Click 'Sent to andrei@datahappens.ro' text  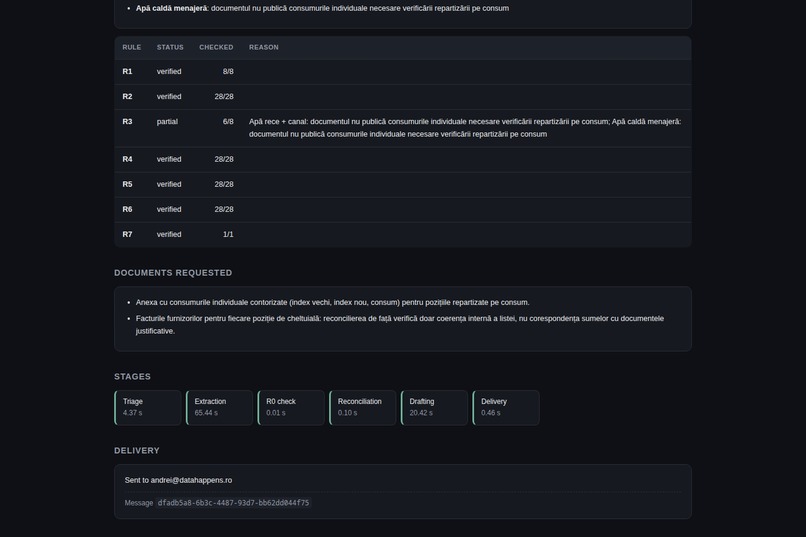pyautogui.click(x=178, y=480)
